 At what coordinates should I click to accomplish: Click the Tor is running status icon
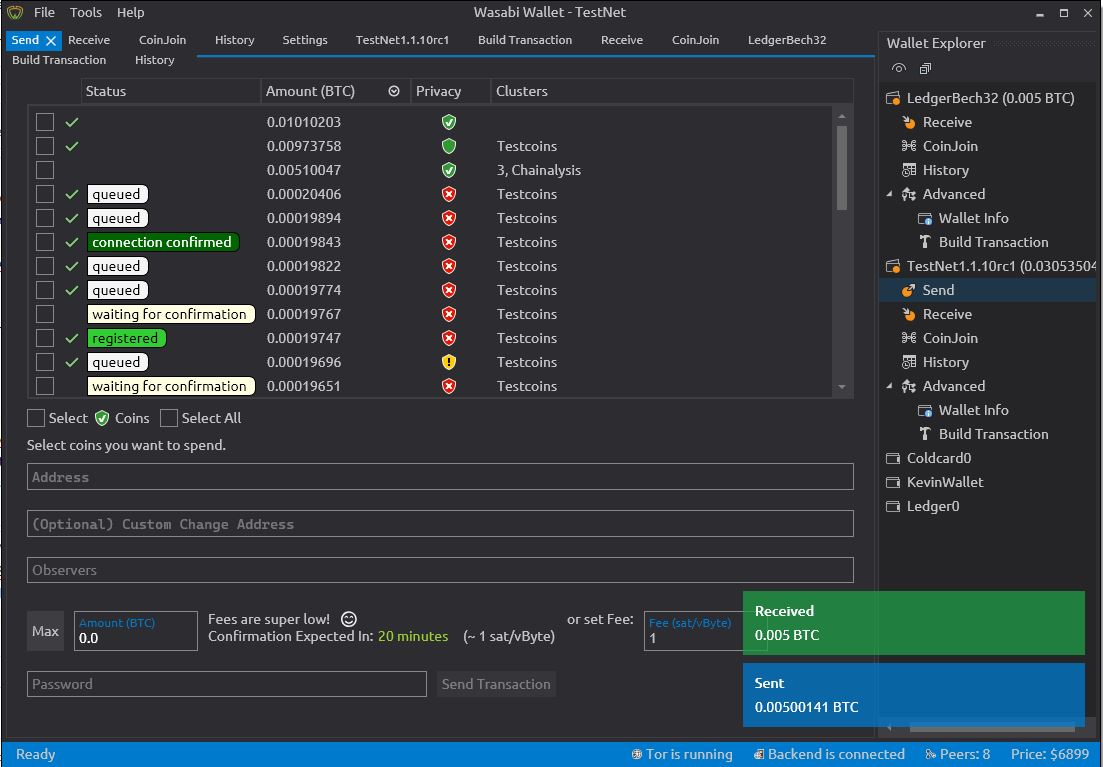click(637, 754)
